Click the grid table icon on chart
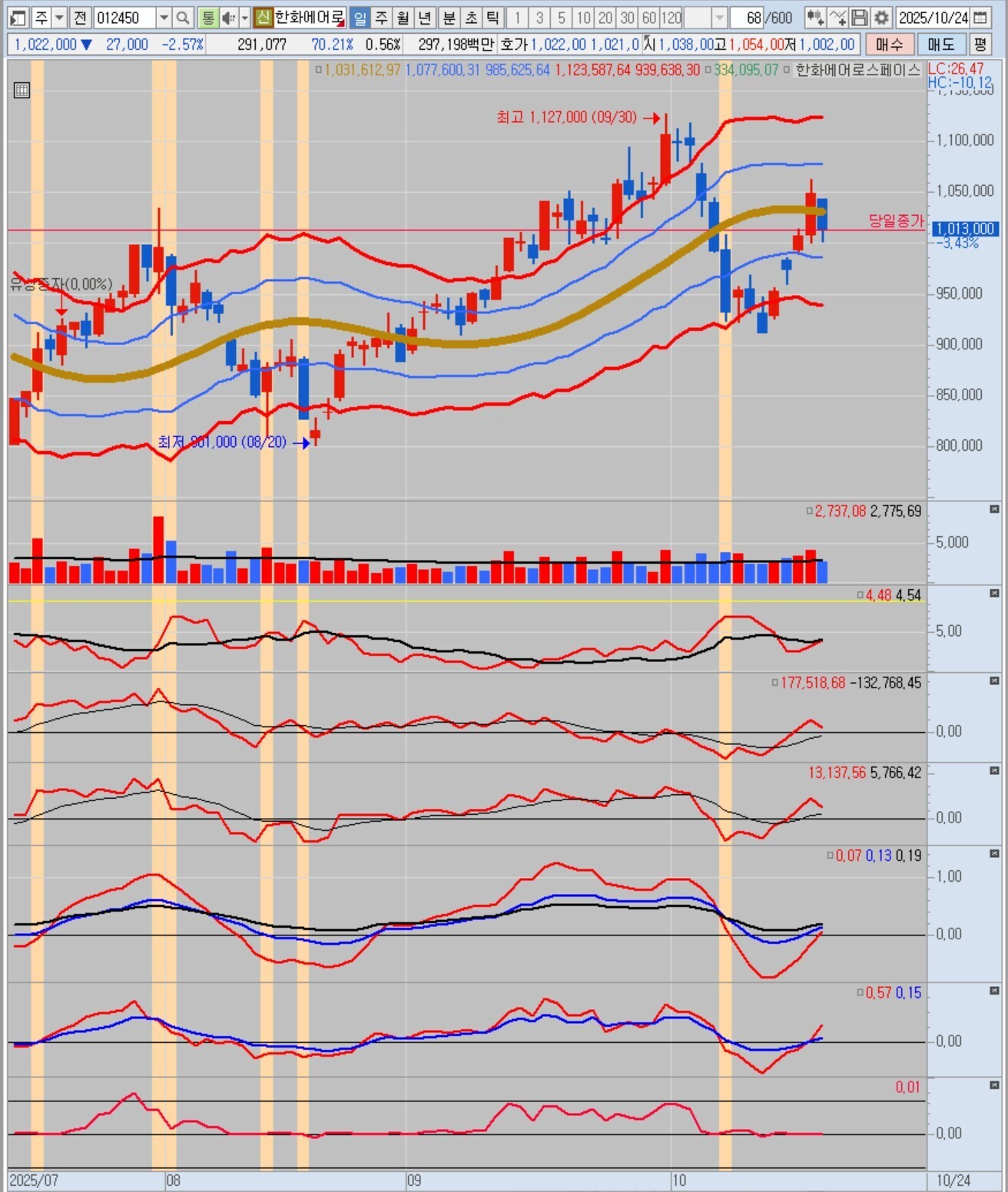Screen dimensions: 1008x1192 click(22, 91)
